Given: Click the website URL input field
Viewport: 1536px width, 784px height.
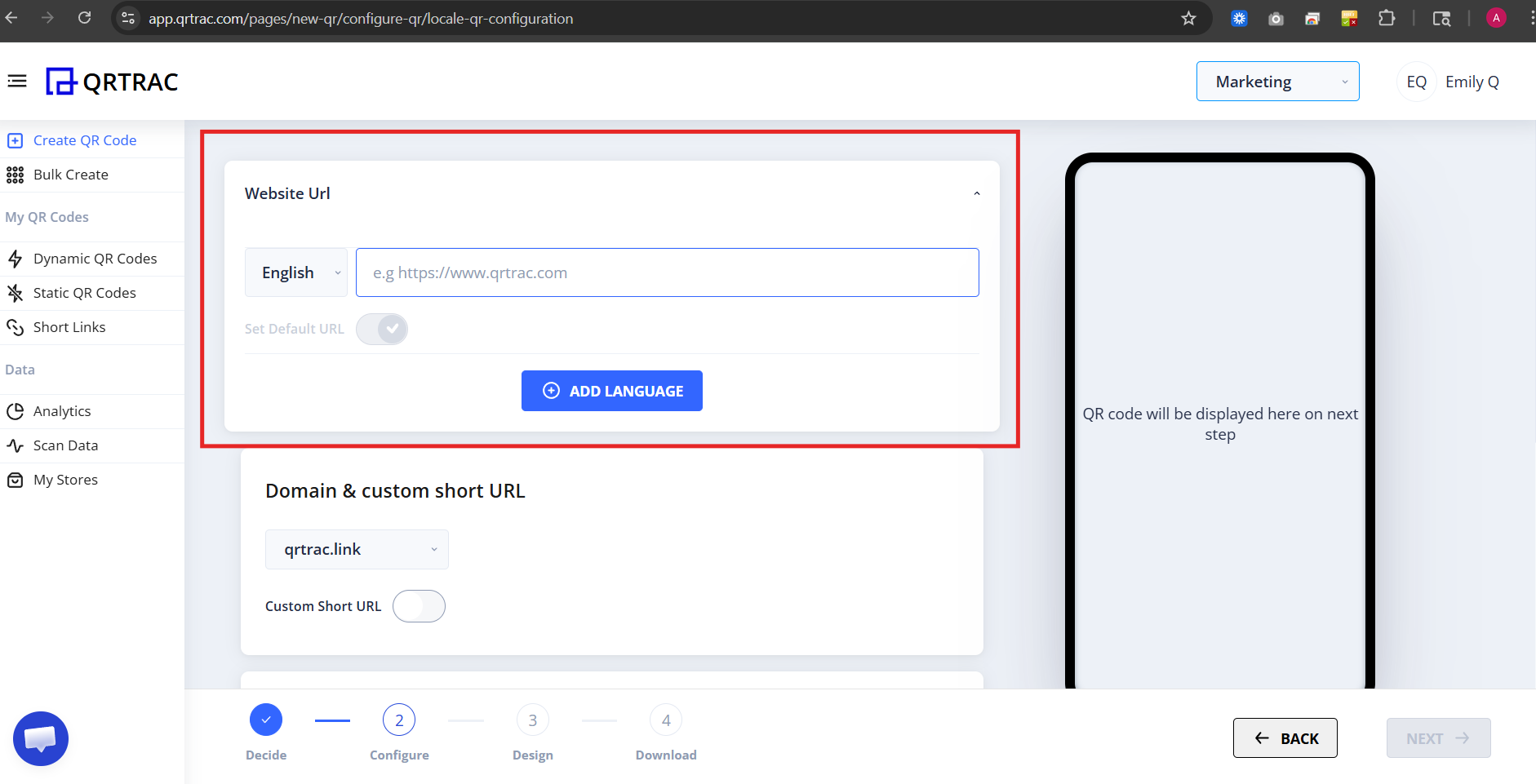Looking at the screenshot, I should point(667,272).
